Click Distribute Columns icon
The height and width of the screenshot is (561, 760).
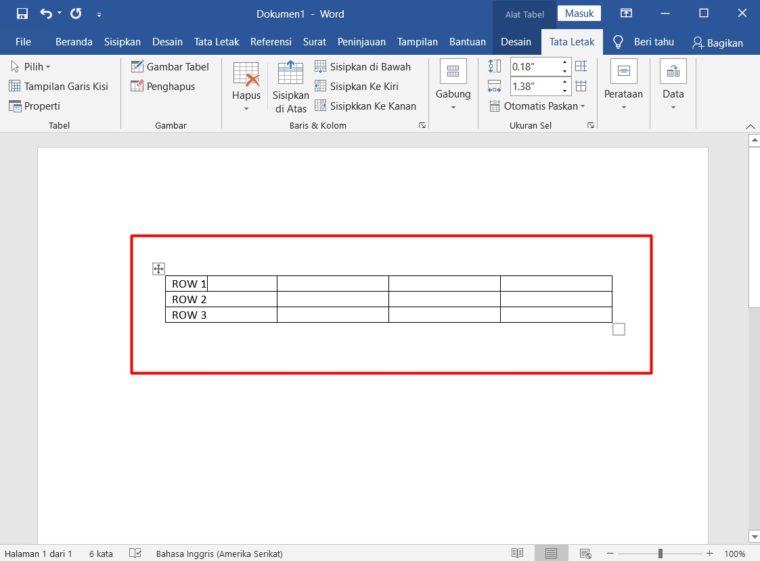point(581,86)
